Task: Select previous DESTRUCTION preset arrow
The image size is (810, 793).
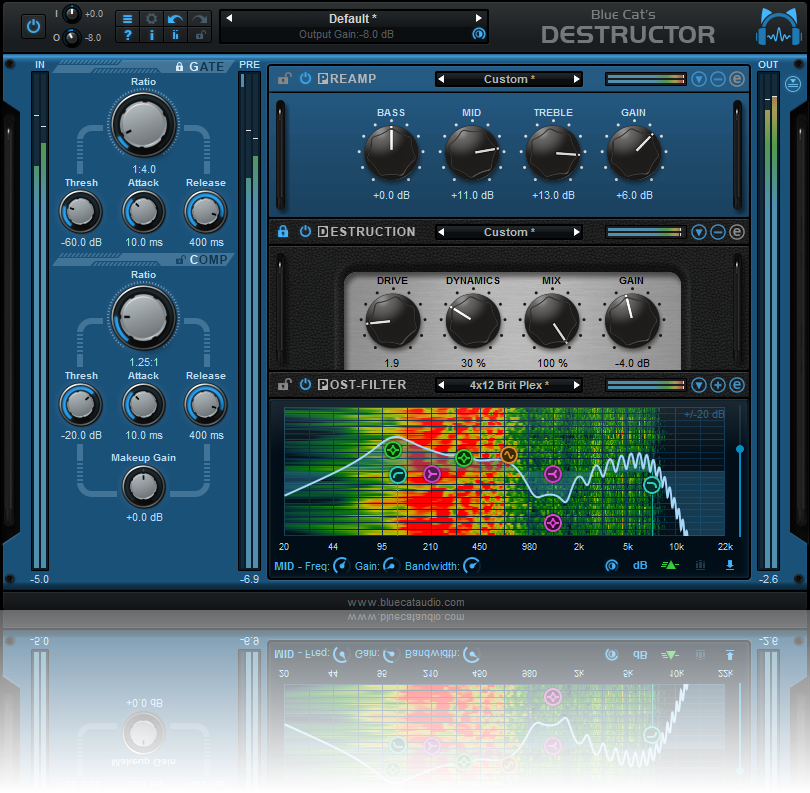Action: [441, 232]
